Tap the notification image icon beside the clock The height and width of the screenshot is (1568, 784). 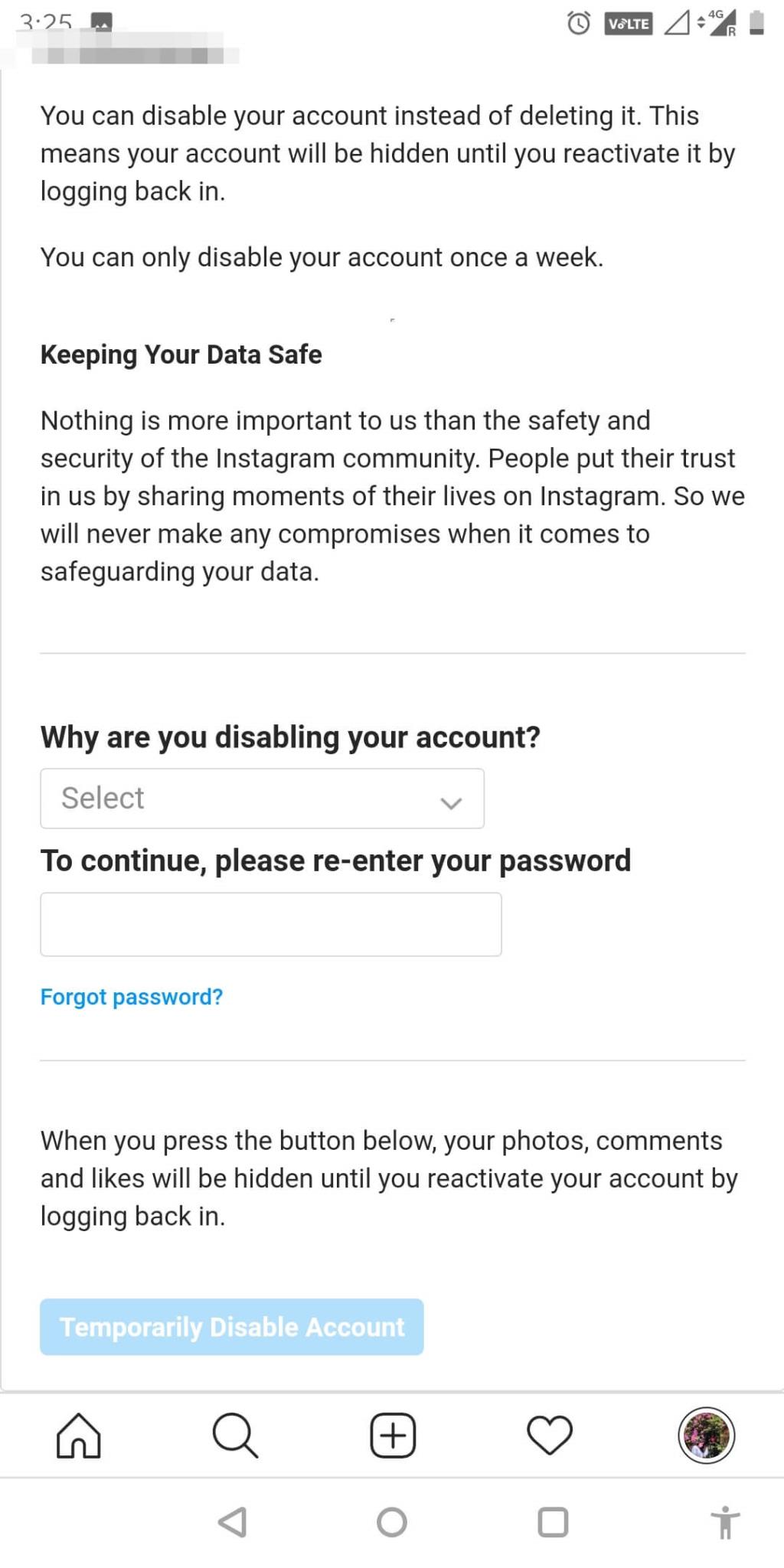[x=102, y=22]
